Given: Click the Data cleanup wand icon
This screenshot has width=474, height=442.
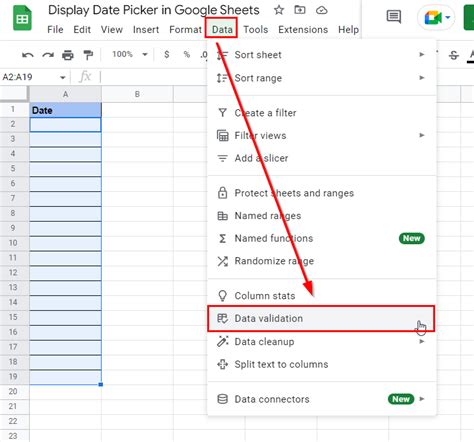Looking at the screenshot, I should (223, 341).
